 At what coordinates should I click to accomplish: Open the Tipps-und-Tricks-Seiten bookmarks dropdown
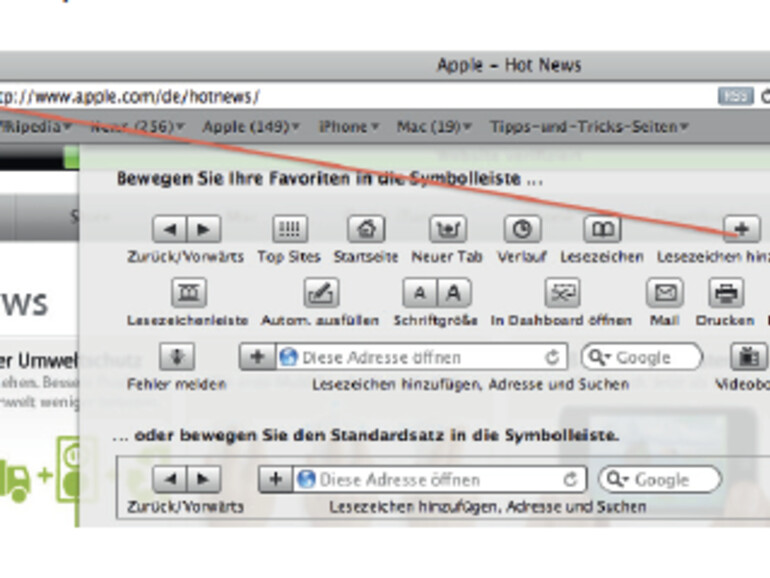(x=589, y=127)
